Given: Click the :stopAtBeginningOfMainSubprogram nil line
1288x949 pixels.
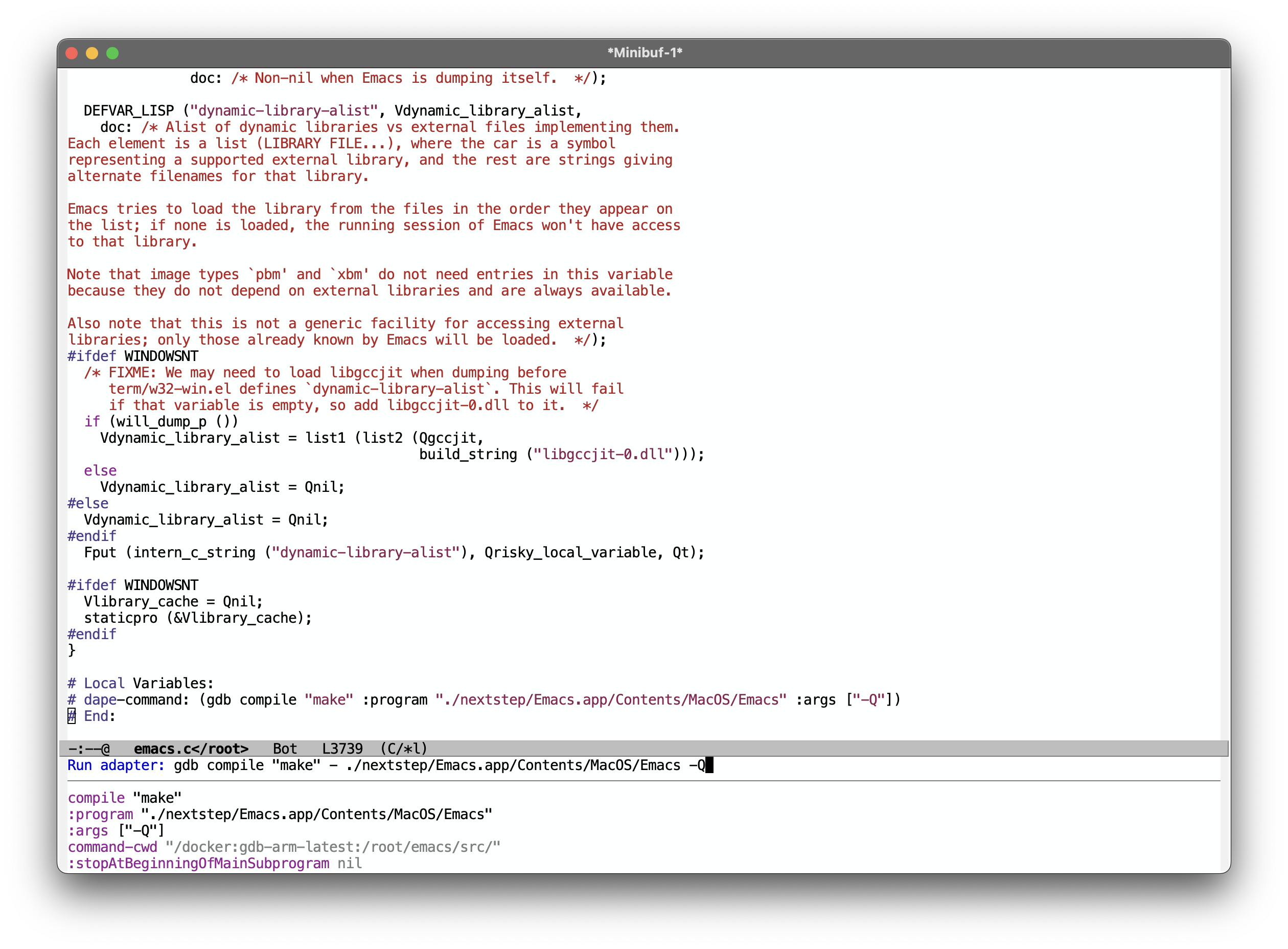Looking at the screenshot, I should pos(214,864).
